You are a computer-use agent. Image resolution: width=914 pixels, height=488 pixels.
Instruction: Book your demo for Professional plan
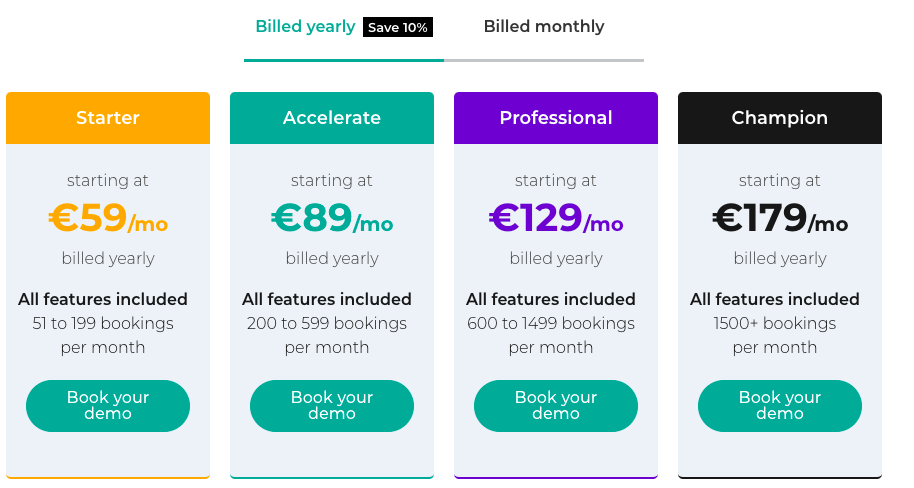point(556,406)
